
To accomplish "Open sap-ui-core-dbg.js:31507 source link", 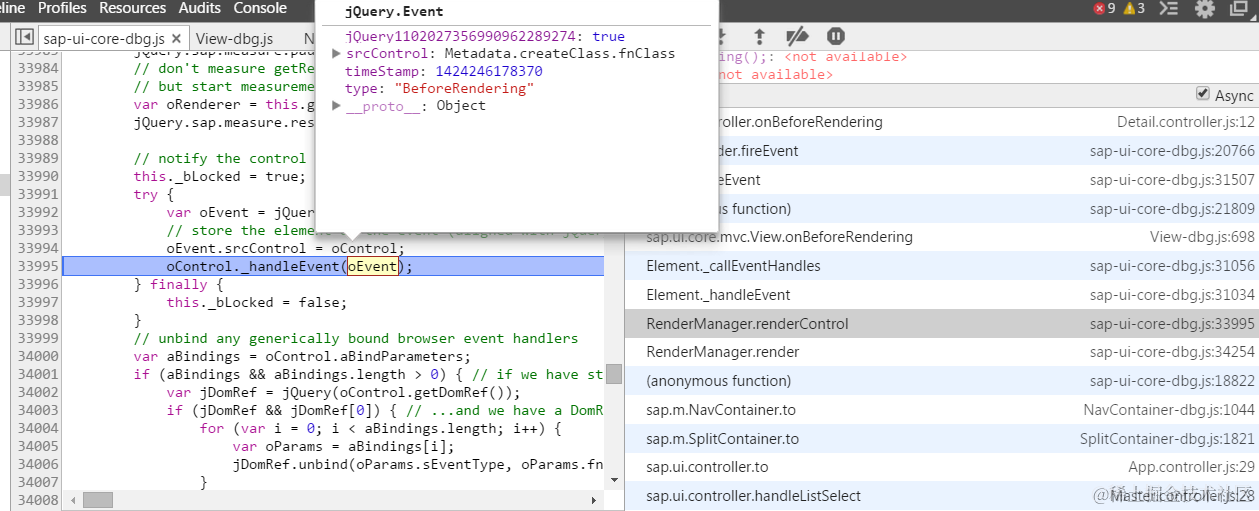I will (x=1172, y=180).
